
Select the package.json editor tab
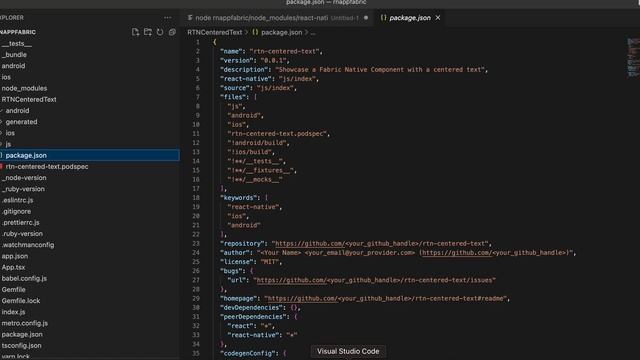409,18
